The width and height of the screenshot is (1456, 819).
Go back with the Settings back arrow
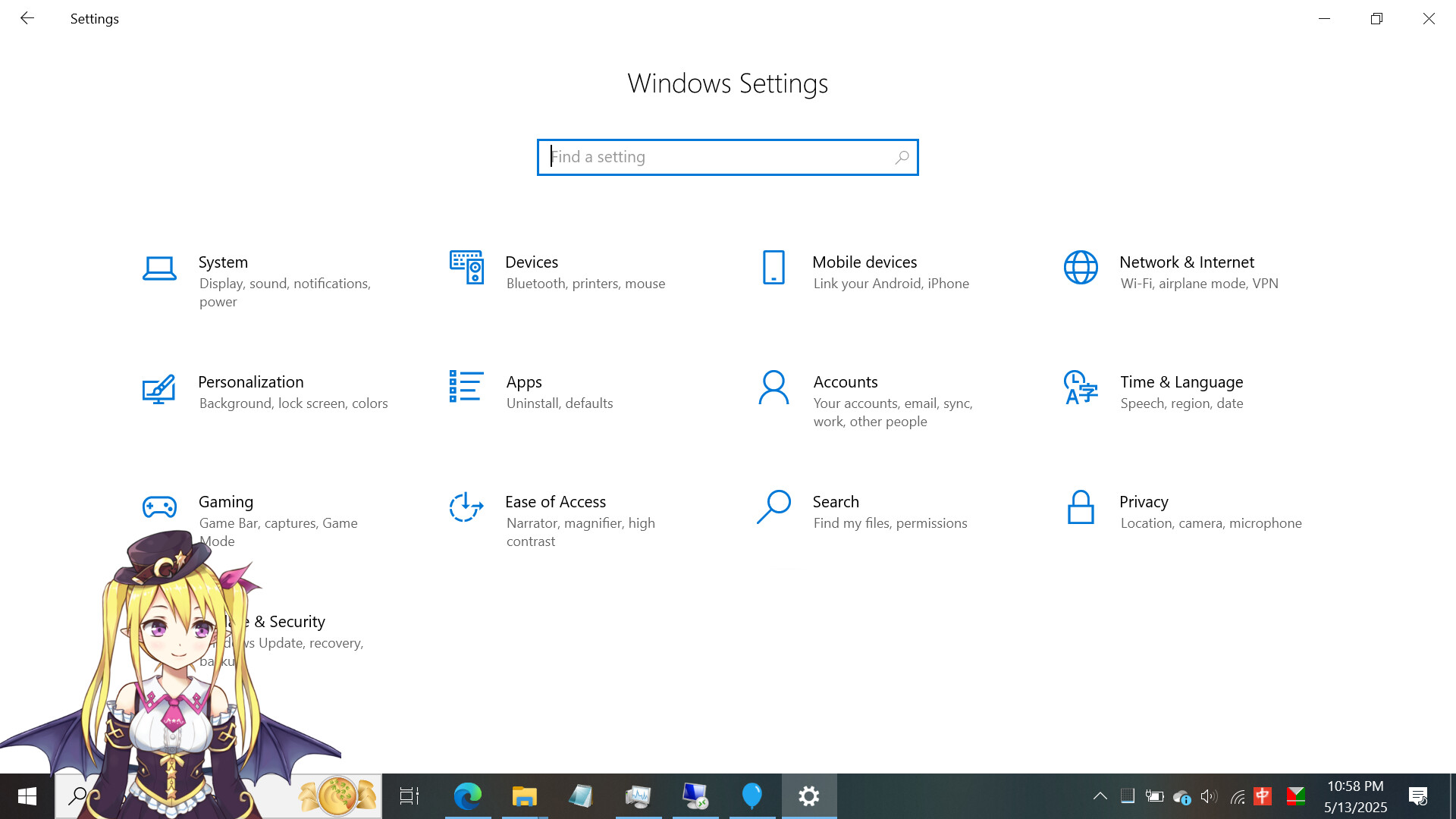coord(27,18)
